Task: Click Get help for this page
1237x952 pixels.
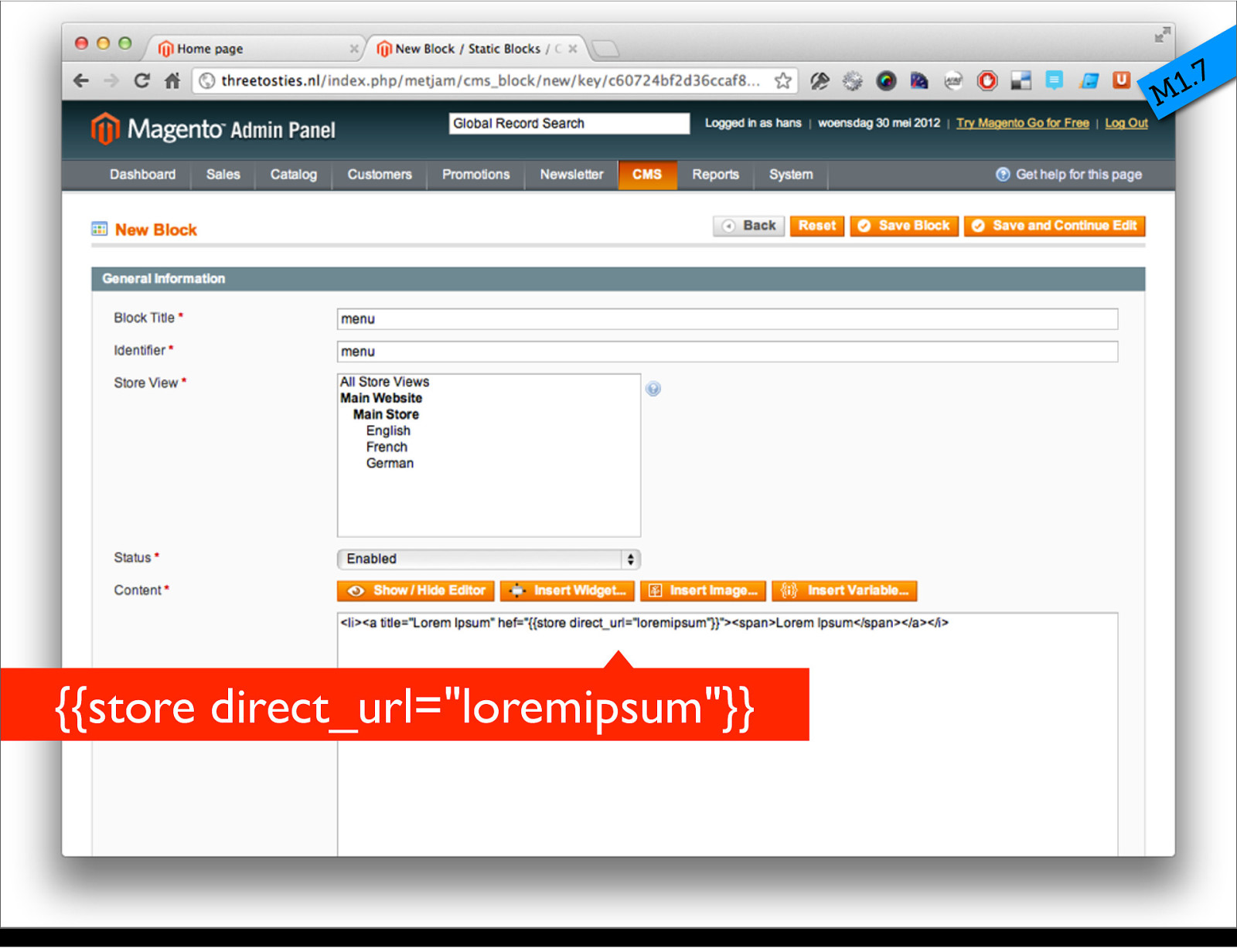Action: pos(1068,175)
